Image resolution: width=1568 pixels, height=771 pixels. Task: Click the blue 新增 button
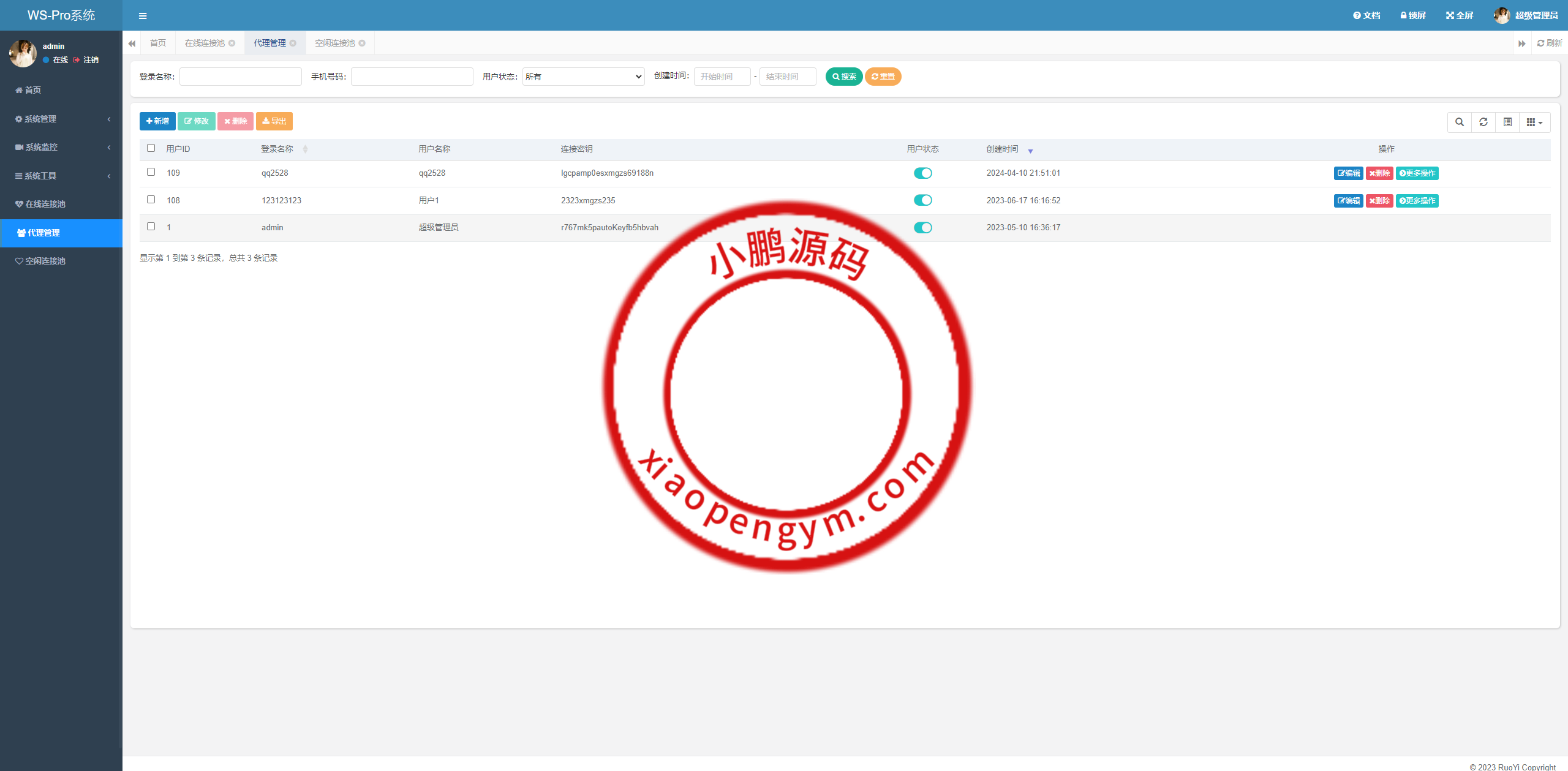point(157,121)
